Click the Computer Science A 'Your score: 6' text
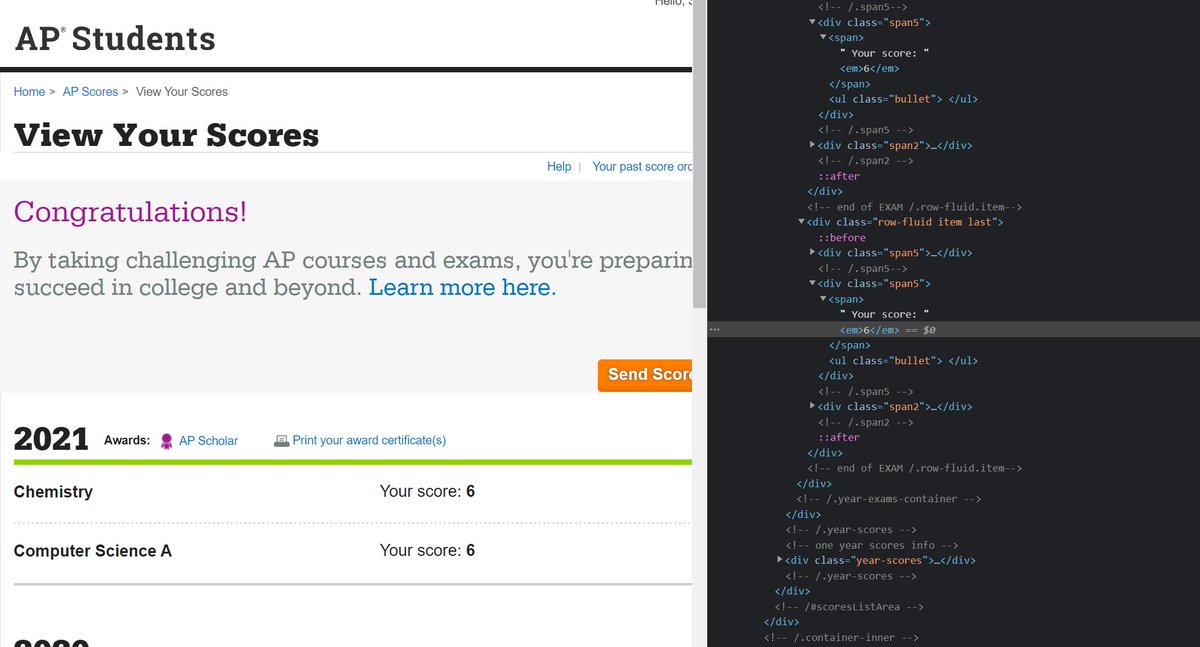The height and width of the screenshot is (647, 1200). [427, 551]
